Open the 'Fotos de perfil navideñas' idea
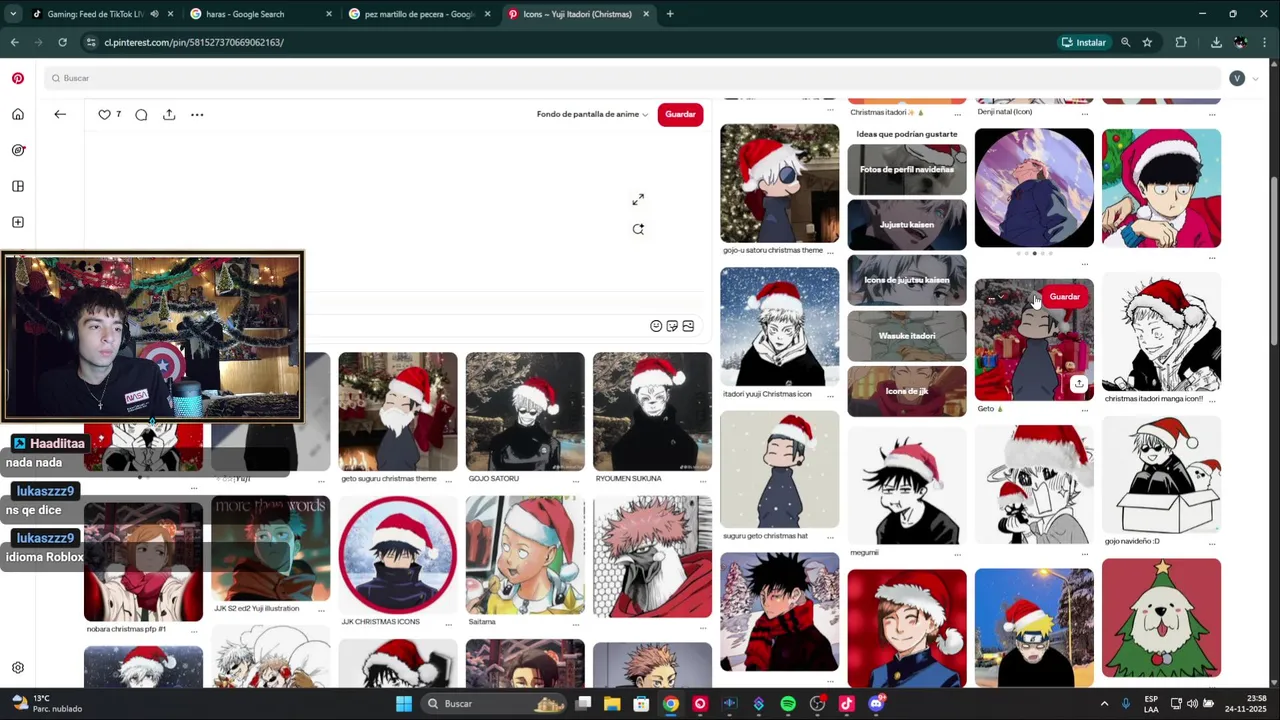The height and width of the screenshot is (720, 1280). pos(907,169)
